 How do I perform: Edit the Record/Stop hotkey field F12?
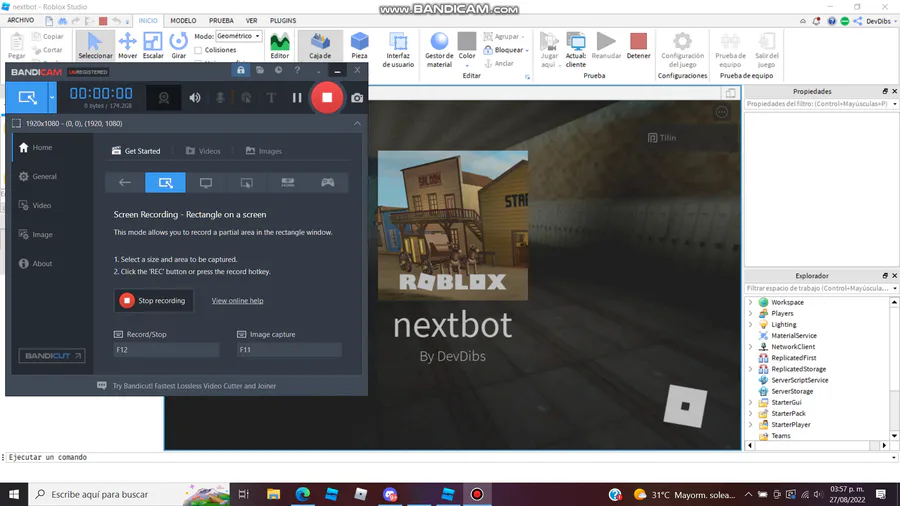click(x=166, y=349)
